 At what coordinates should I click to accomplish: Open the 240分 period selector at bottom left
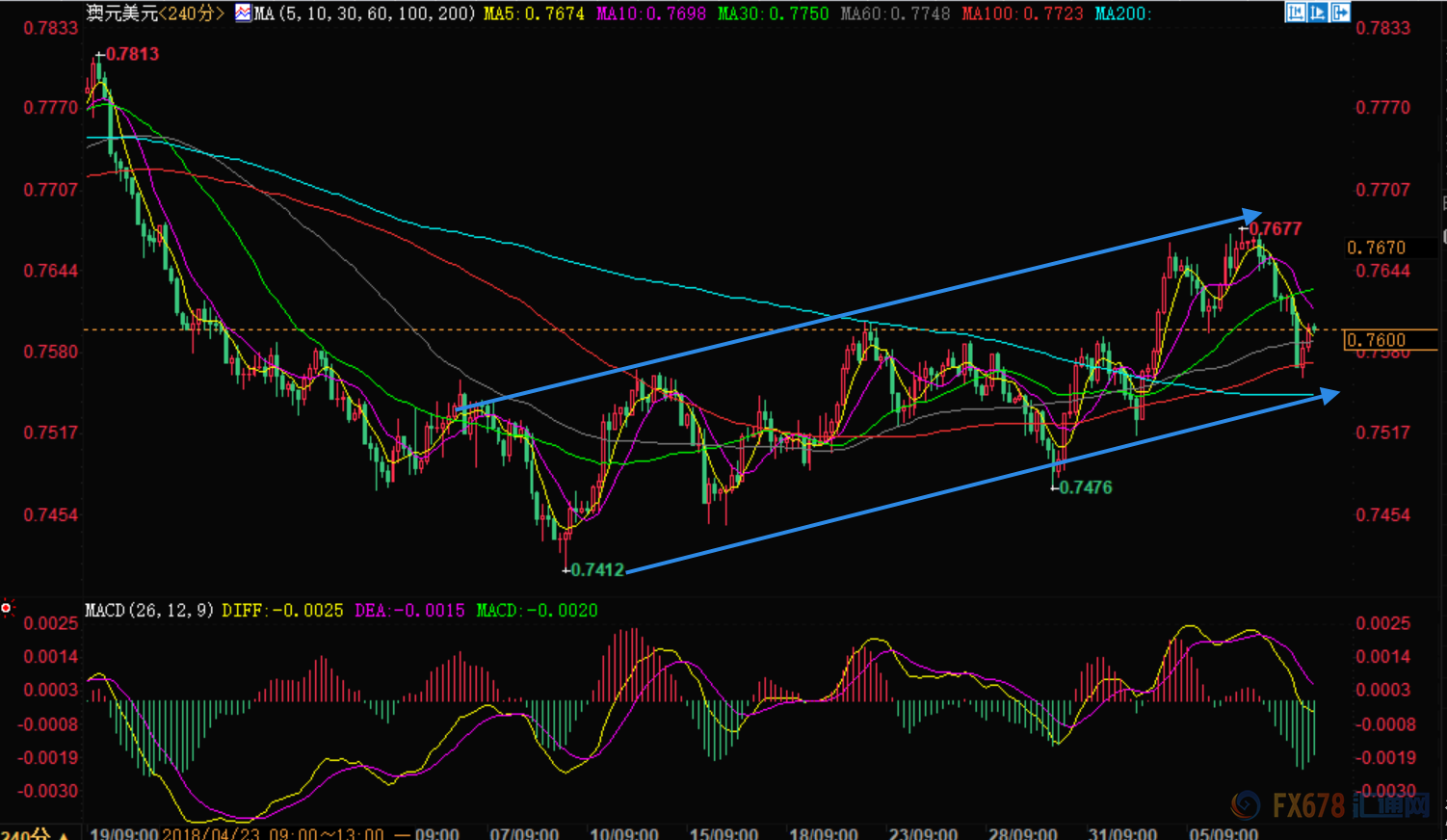tap(34, 833)
